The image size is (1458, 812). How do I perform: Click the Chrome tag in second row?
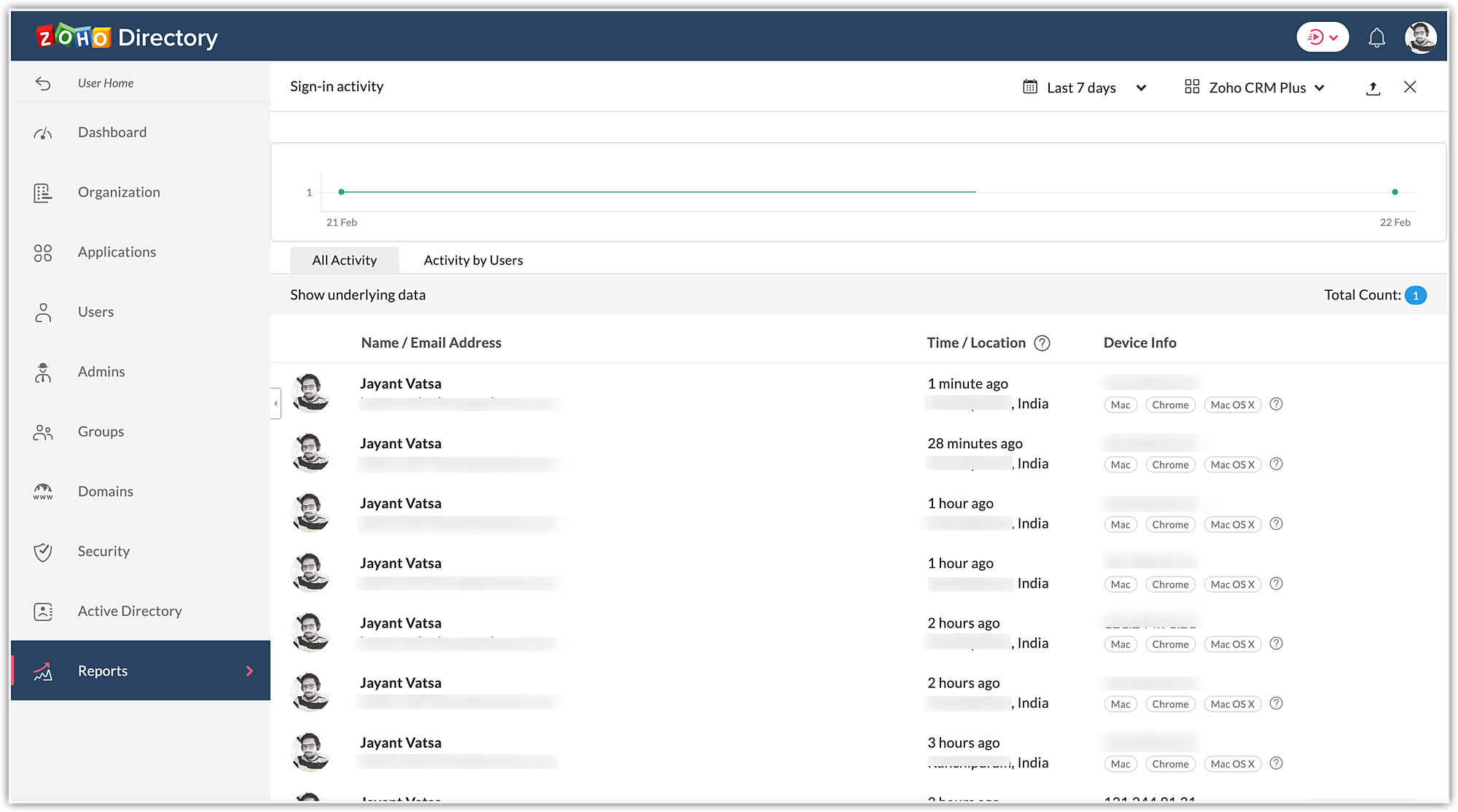coord(1170,464)
